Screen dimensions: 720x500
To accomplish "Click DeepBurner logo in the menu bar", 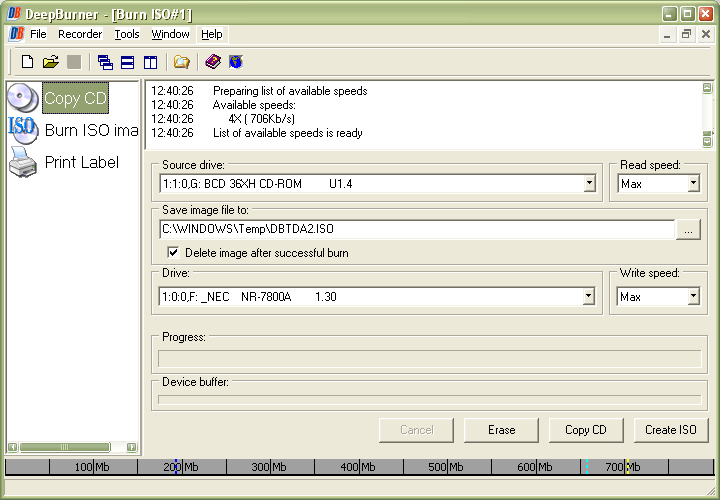I will [x=16, y=34].
